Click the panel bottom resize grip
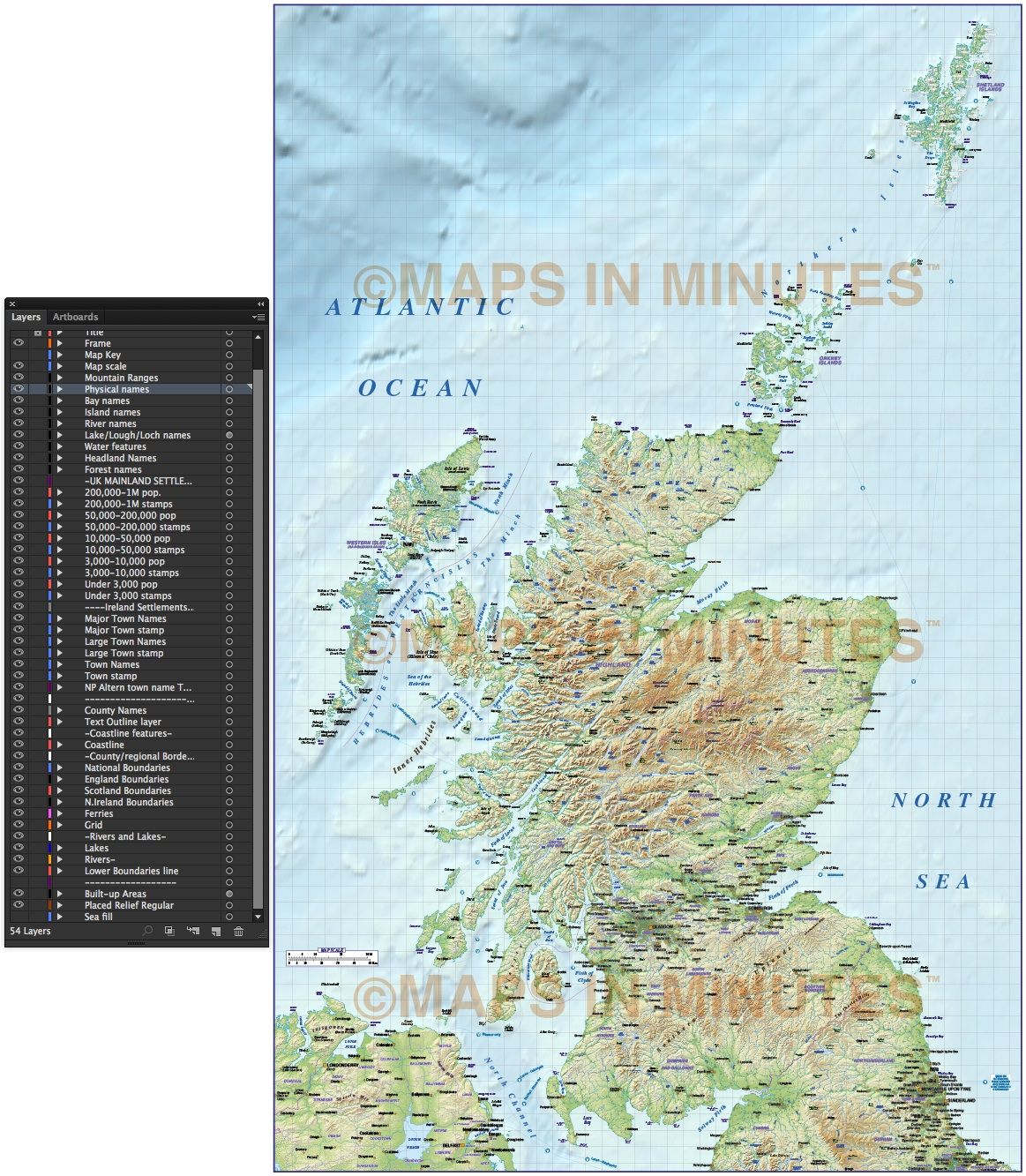 (137, 944)
